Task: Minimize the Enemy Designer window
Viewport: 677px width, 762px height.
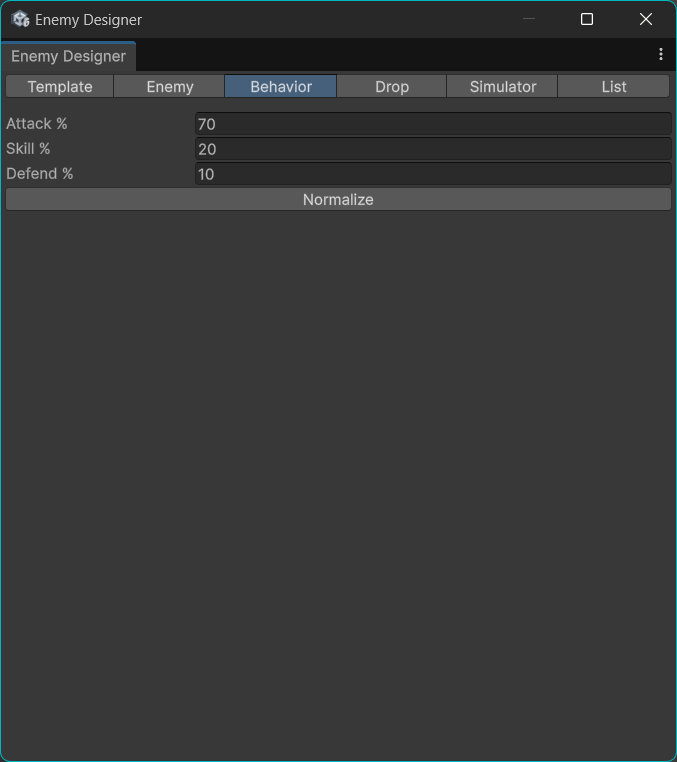Action: click(x=529, y=19)
